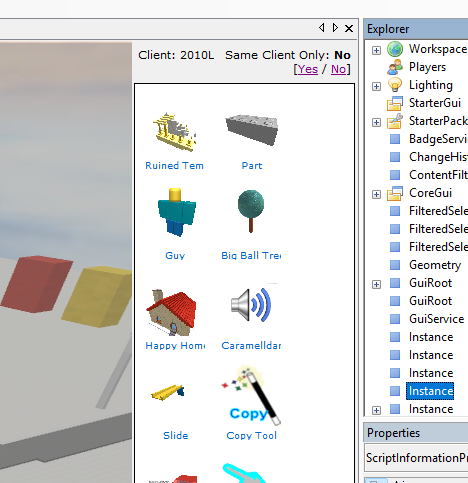468x483 pixels.
Task: Open the Slide text link
Action: (176, 436)
